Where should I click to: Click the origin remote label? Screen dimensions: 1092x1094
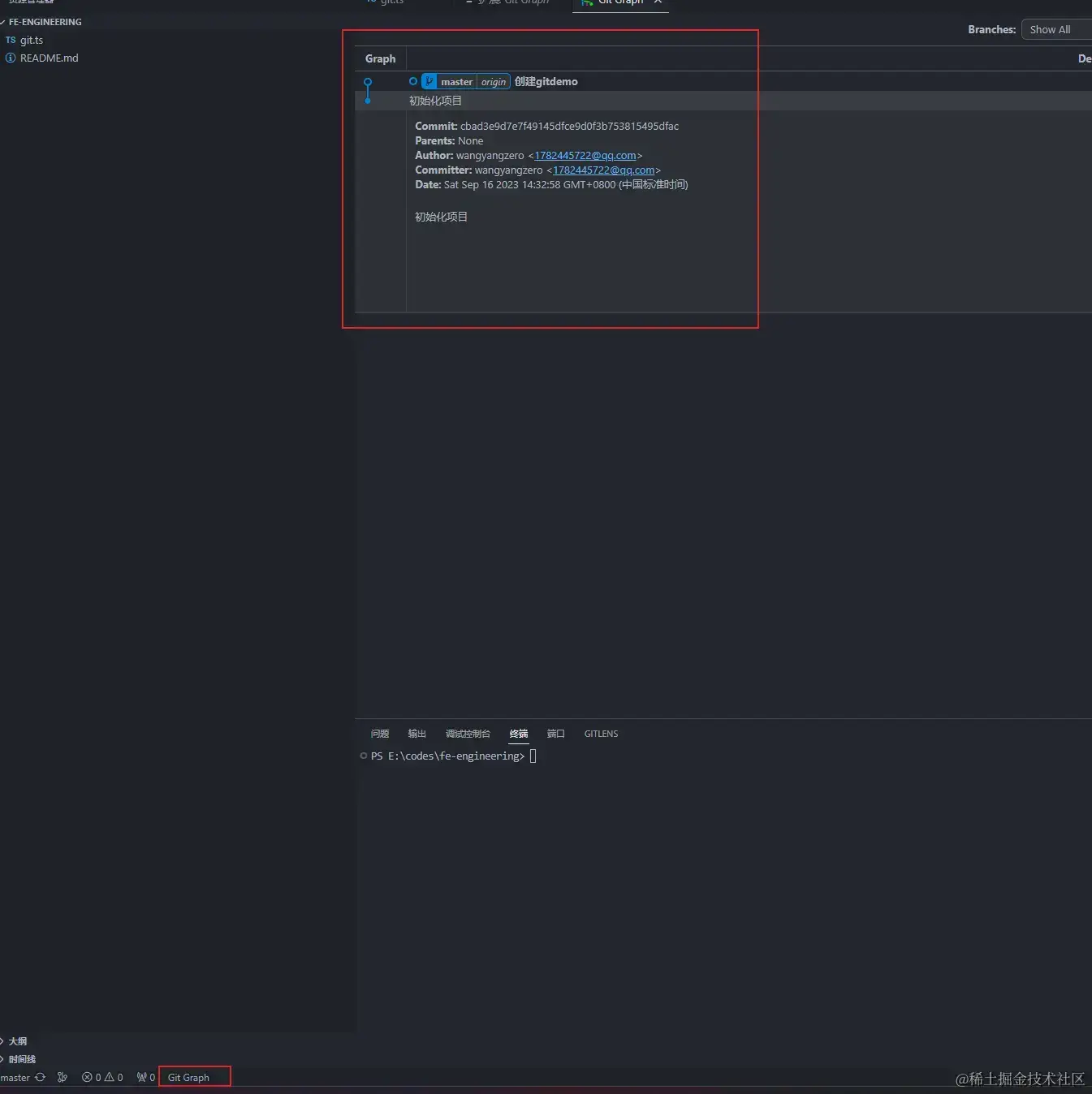[x=493, y=82]
